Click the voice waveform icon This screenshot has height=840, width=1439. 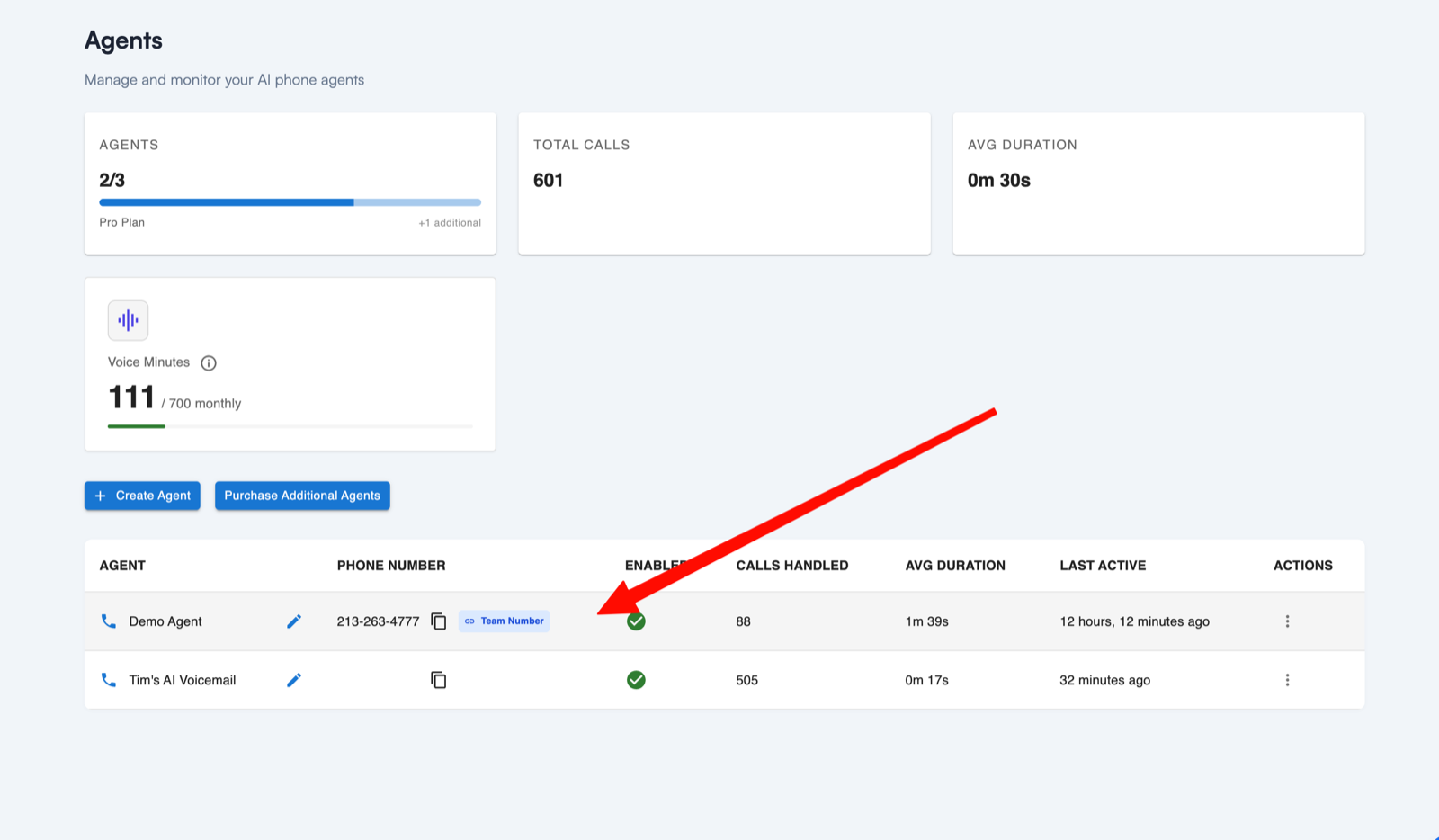coord(128,320)
